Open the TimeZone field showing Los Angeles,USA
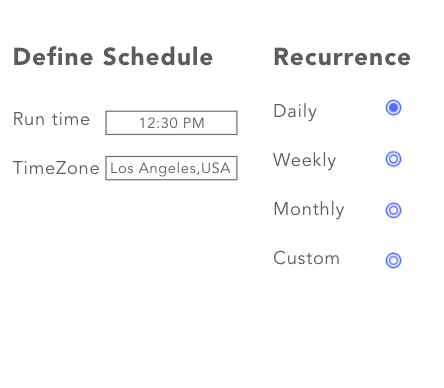This screenshot has height=388, width=444. (x=171, y=168)
